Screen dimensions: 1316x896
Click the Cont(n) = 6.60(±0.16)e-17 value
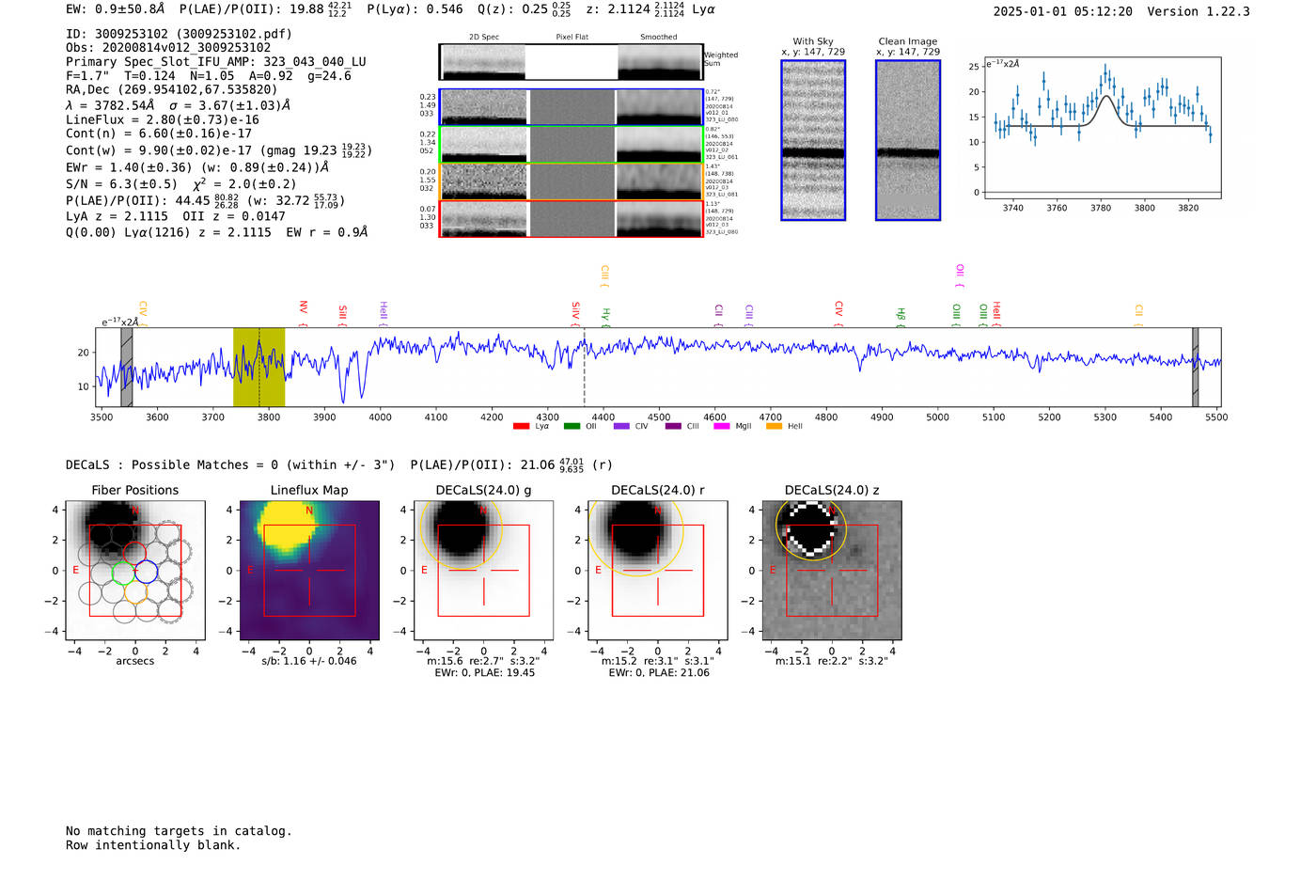pyautogui.click(x=159, y=134)
